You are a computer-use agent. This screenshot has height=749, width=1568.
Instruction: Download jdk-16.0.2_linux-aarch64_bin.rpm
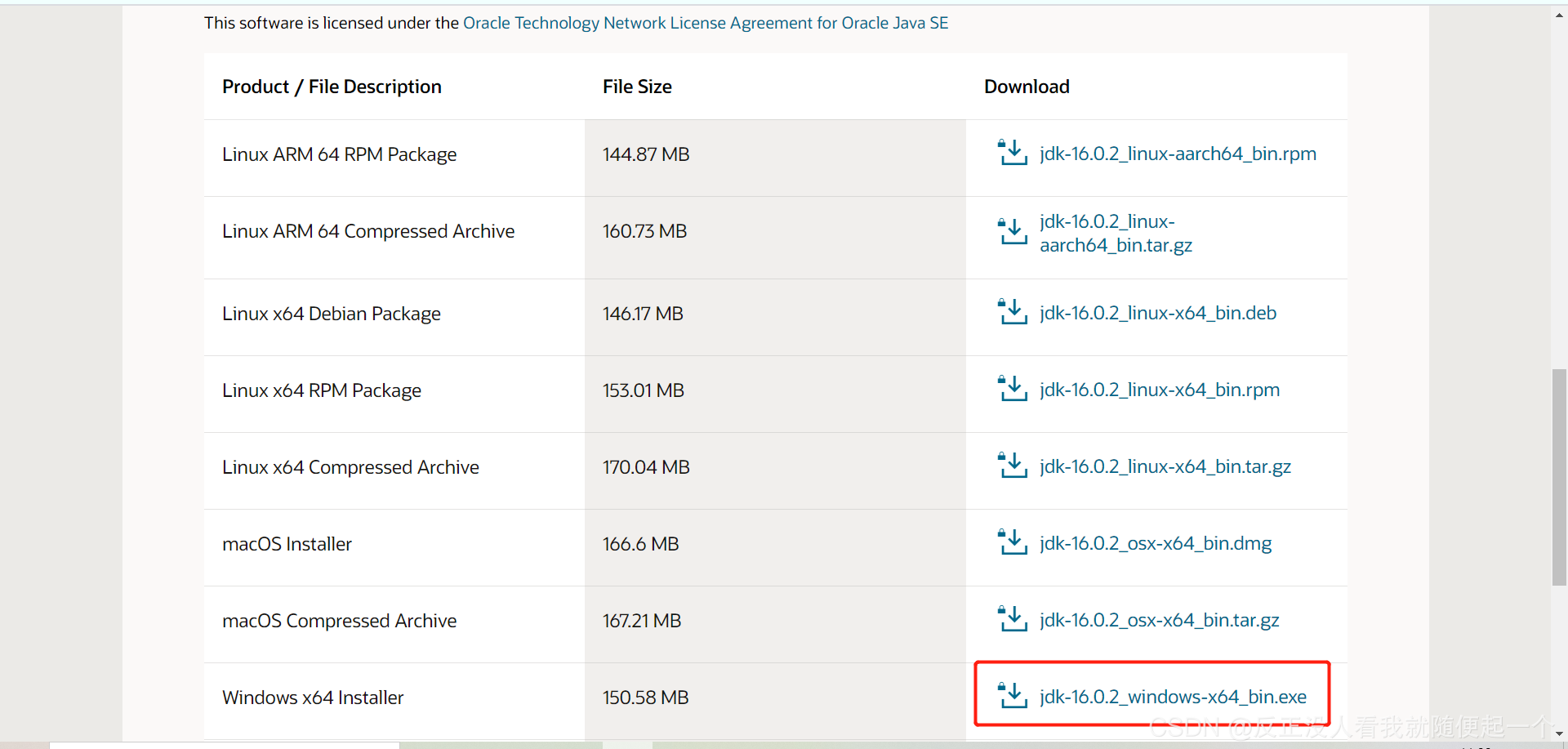click(1178, 154)
